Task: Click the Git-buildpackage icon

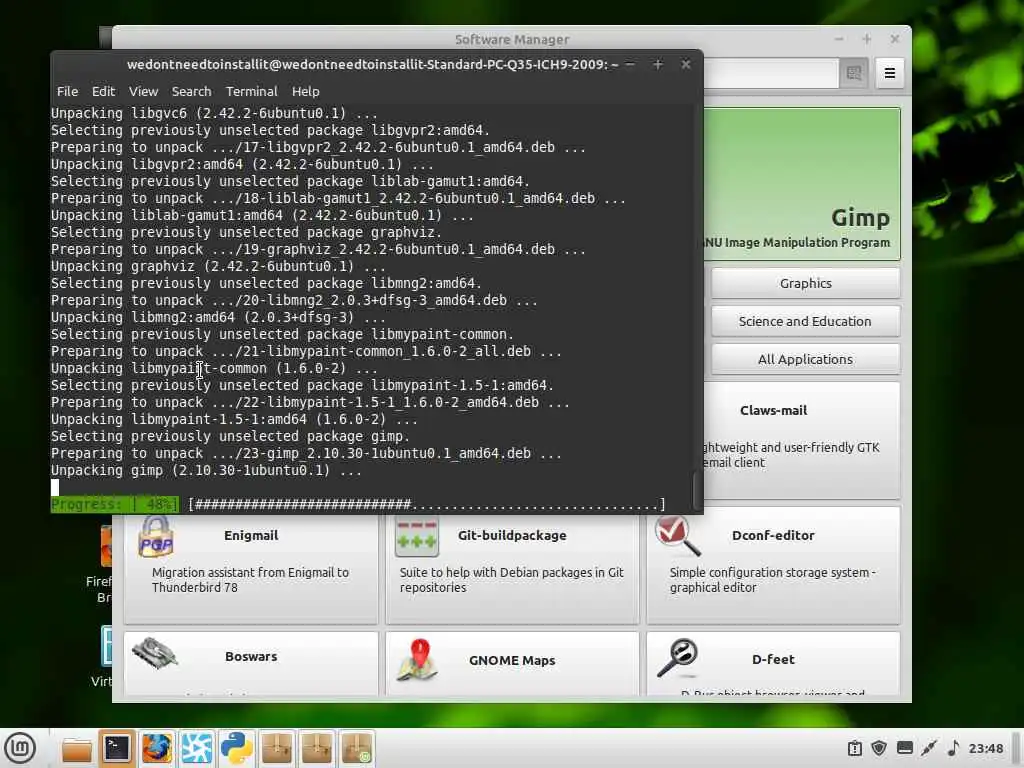Action: 417,537
